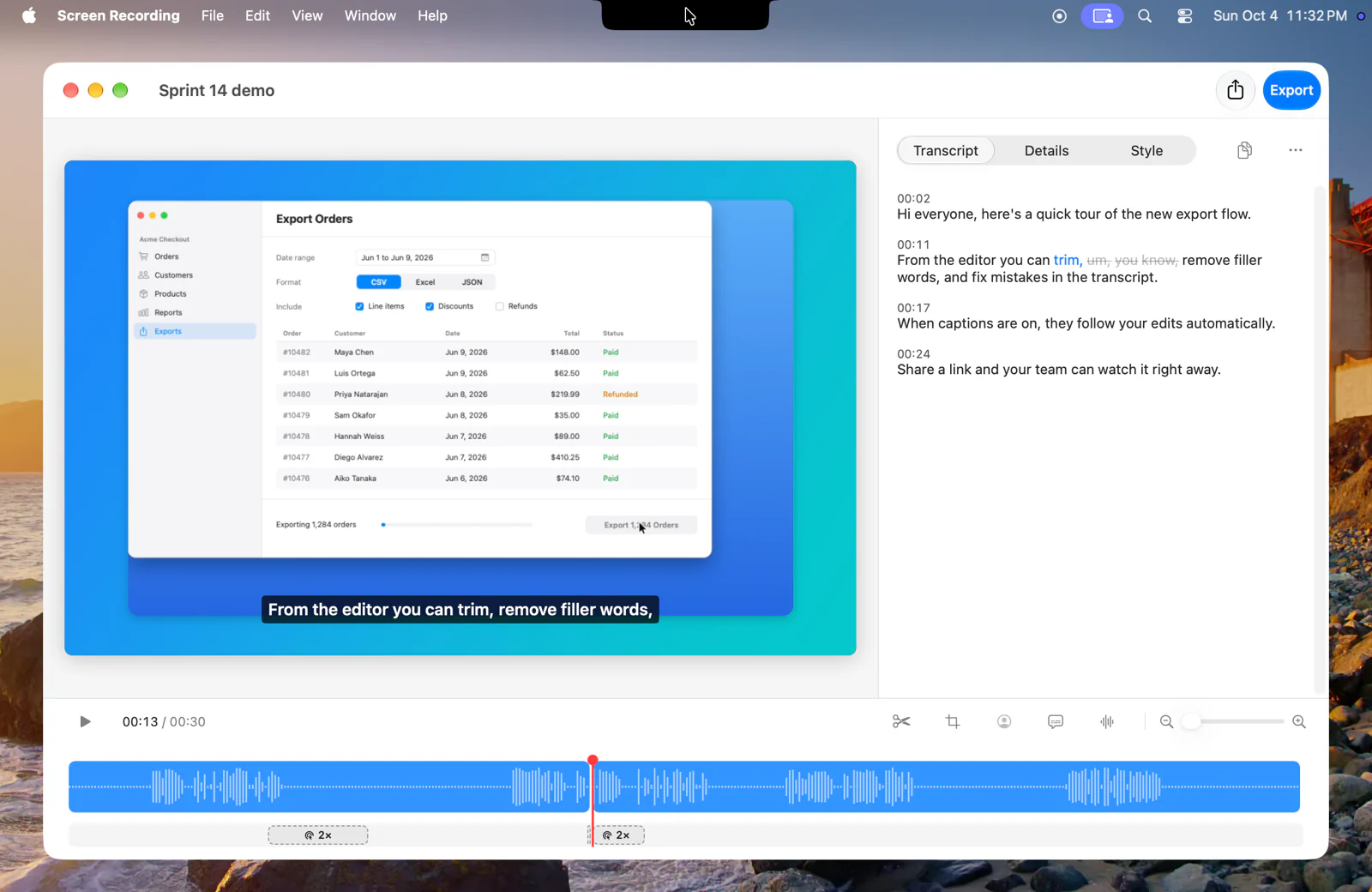Click the audio waveform clip after the playhead
This screenshot has height=892, width=1372.
click(947, 787)
